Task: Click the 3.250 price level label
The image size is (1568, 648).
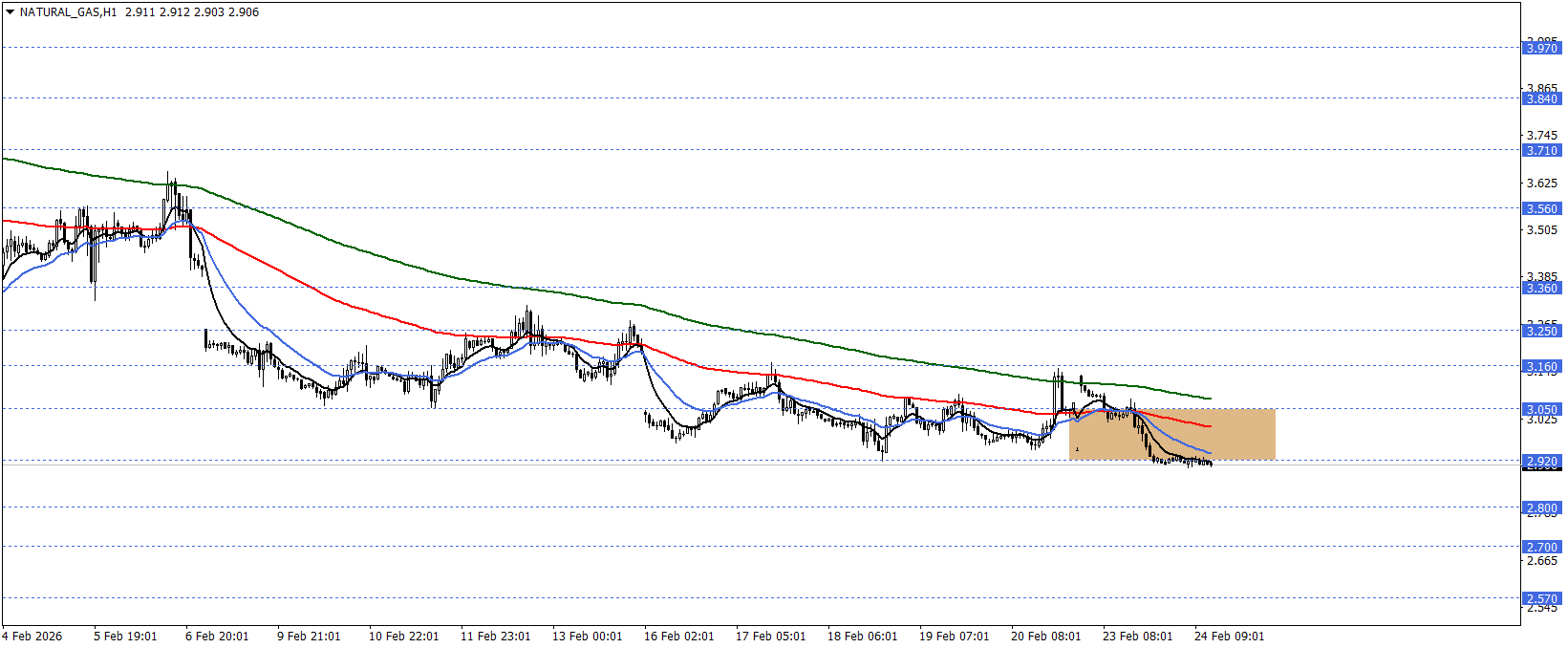Action: point(1540,332)
